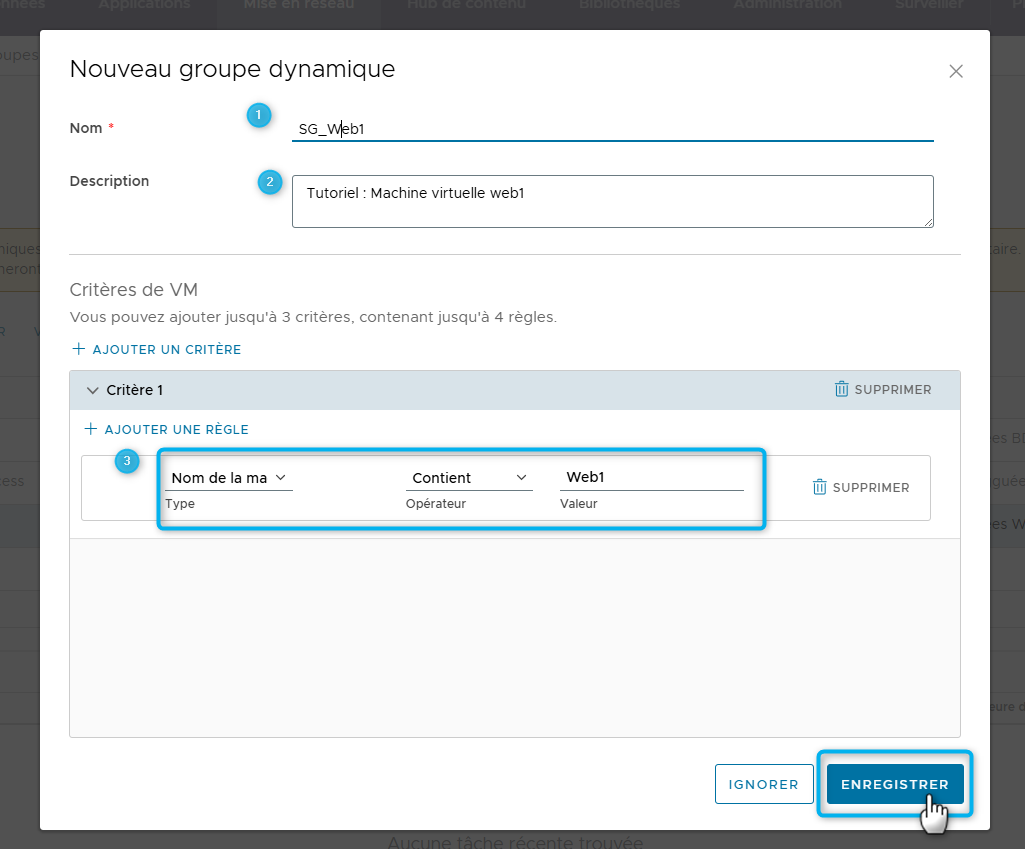Click plus icon for Ajouter un critère
The width and height of the screenshot is (1025, 849).
pyautogui.click(x=78, y=349)
